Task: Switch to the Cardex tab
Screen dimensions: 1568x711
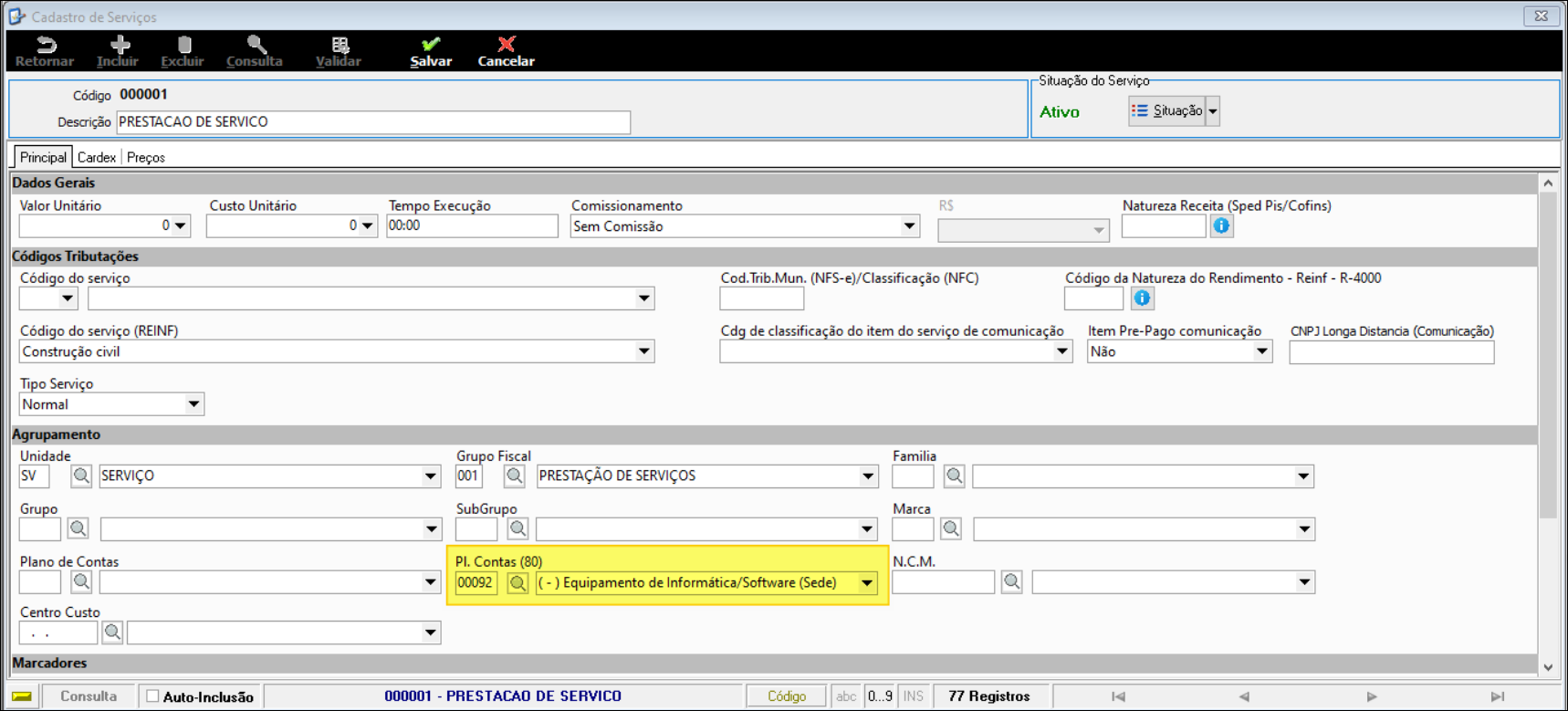Action: pyautogui.click(x=96, y=158)
